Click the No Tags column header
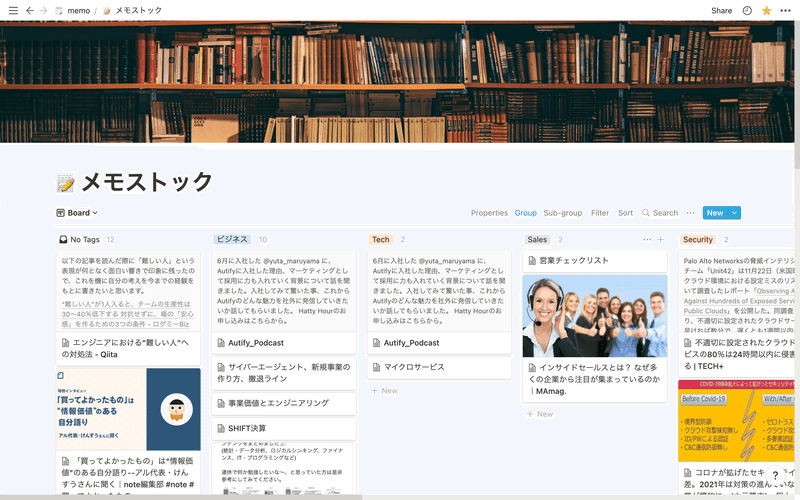The width and height of the screenshot is (800, 500). (x=85, y=239)
